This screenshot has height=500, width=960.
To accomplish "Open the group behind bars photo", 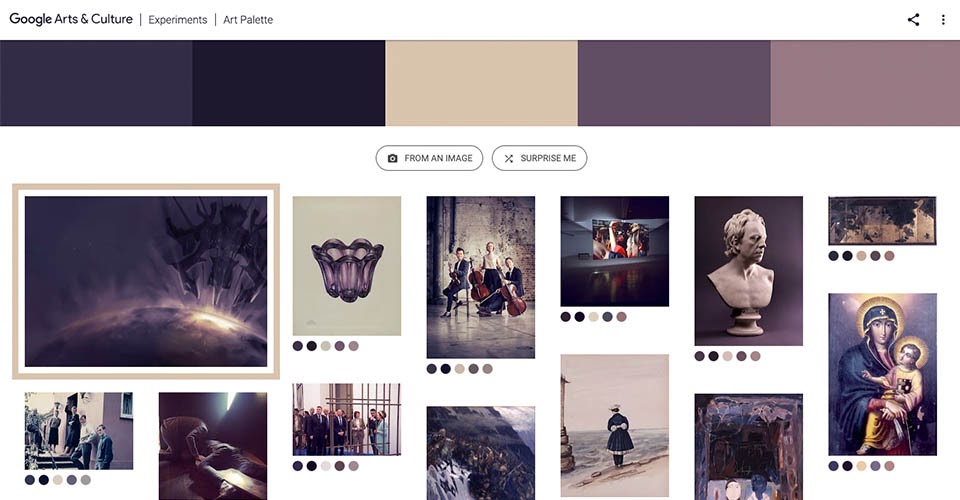I will [347, 419].
